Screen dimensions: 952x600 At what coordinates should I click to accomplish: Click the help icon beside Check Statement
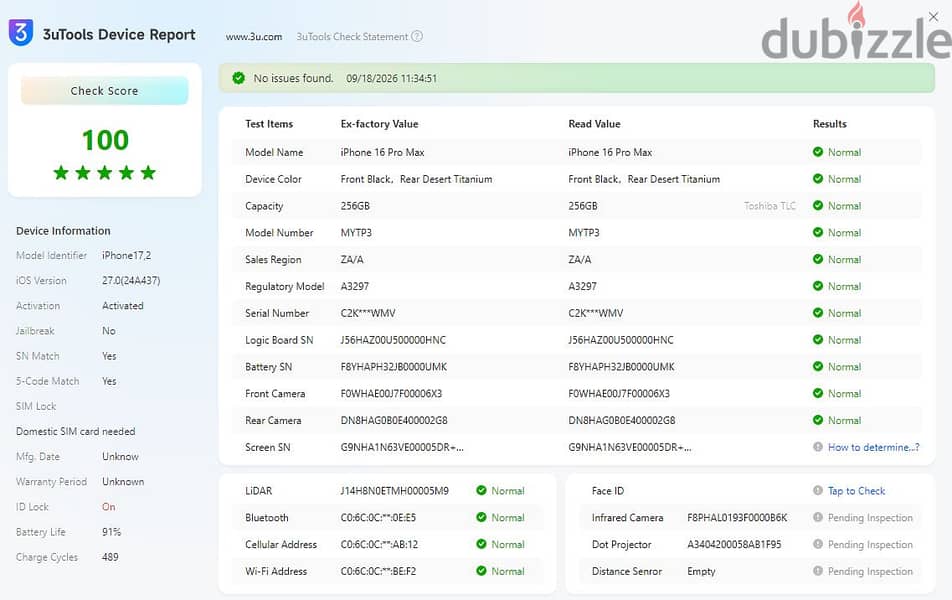click(x=416, y=36)
